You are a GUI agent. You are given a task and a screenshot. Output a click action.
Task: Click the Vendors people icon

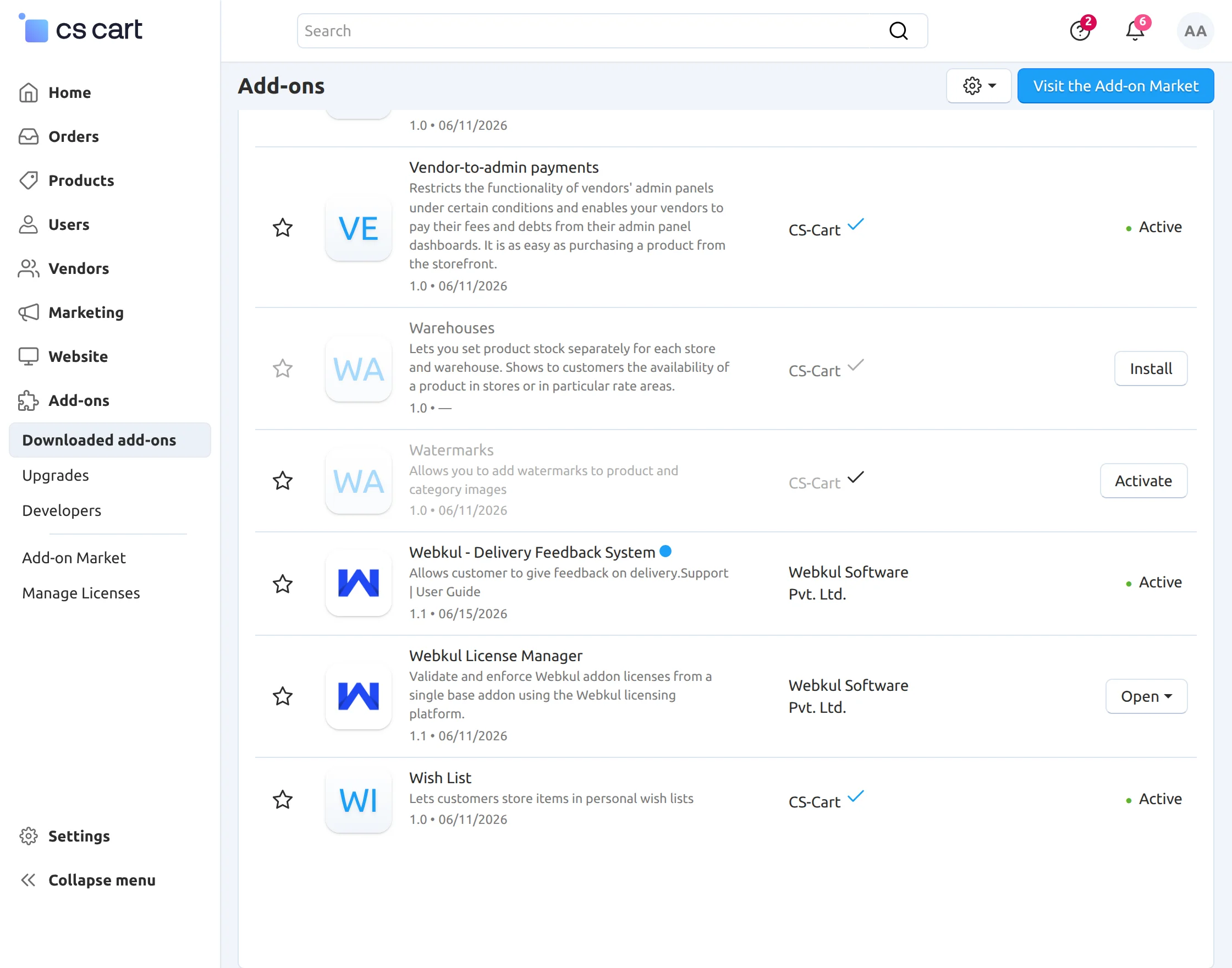click(x=29, y=268)
